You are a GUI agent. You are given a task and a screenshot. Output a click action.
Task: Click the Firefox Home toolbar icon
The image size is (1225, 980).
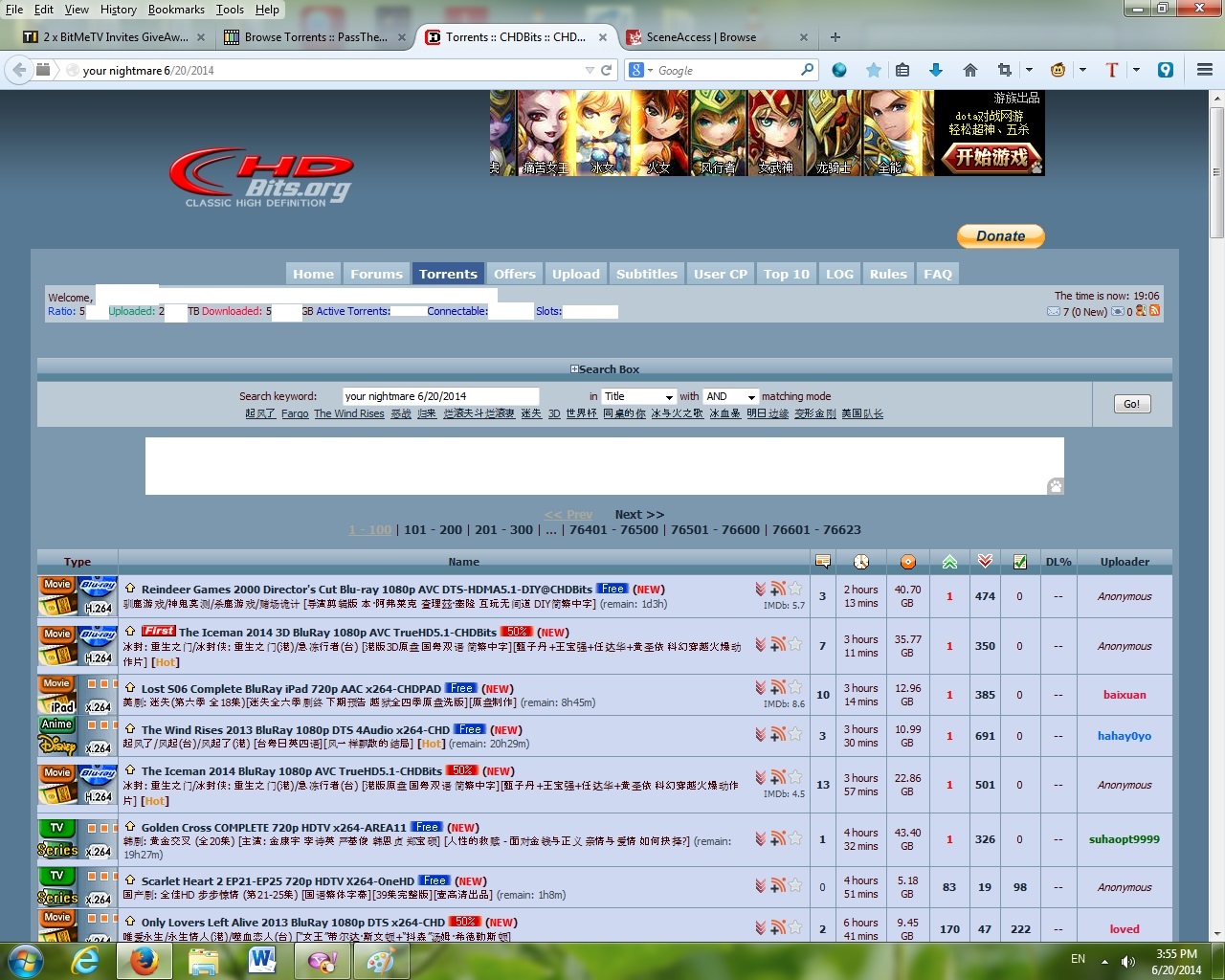click(x=969, y=70)
